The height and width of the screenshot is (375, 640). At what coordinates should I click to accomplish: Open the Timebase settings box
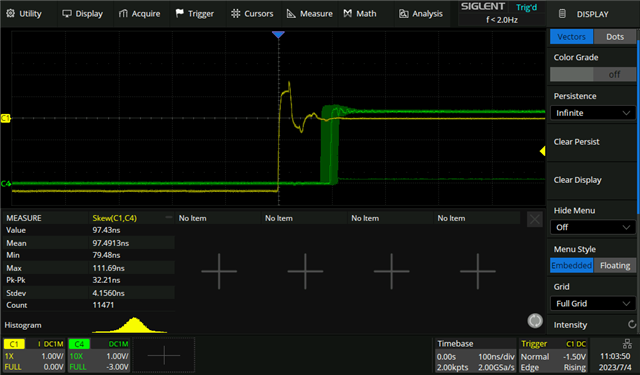(x=476, y=355)
